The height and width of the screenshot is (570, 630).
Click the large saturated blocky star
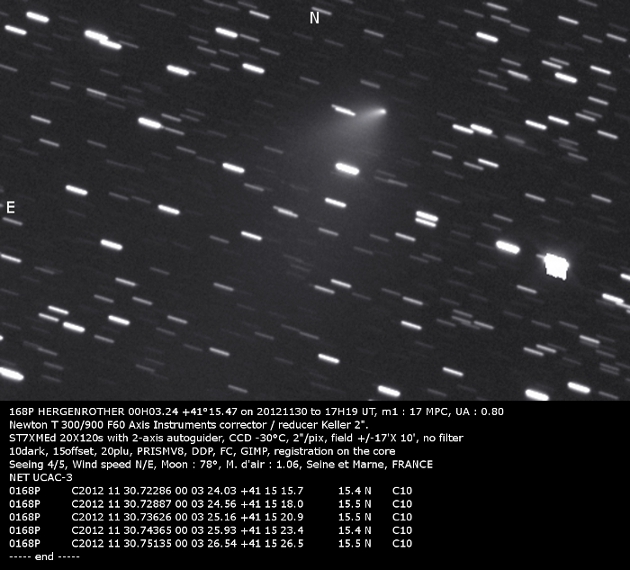(556, 266)
